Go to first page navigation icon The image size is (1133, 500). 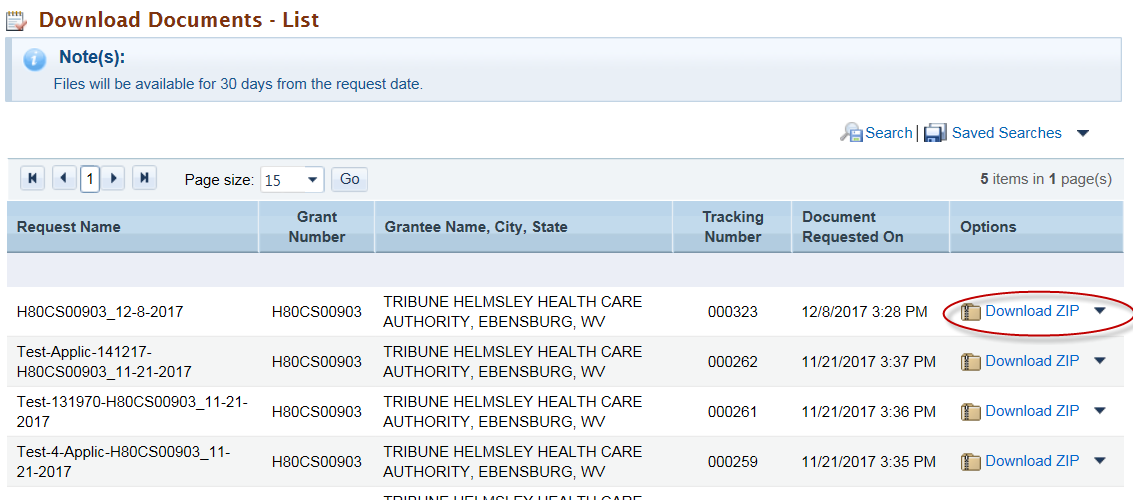click(x=33, y=178)
